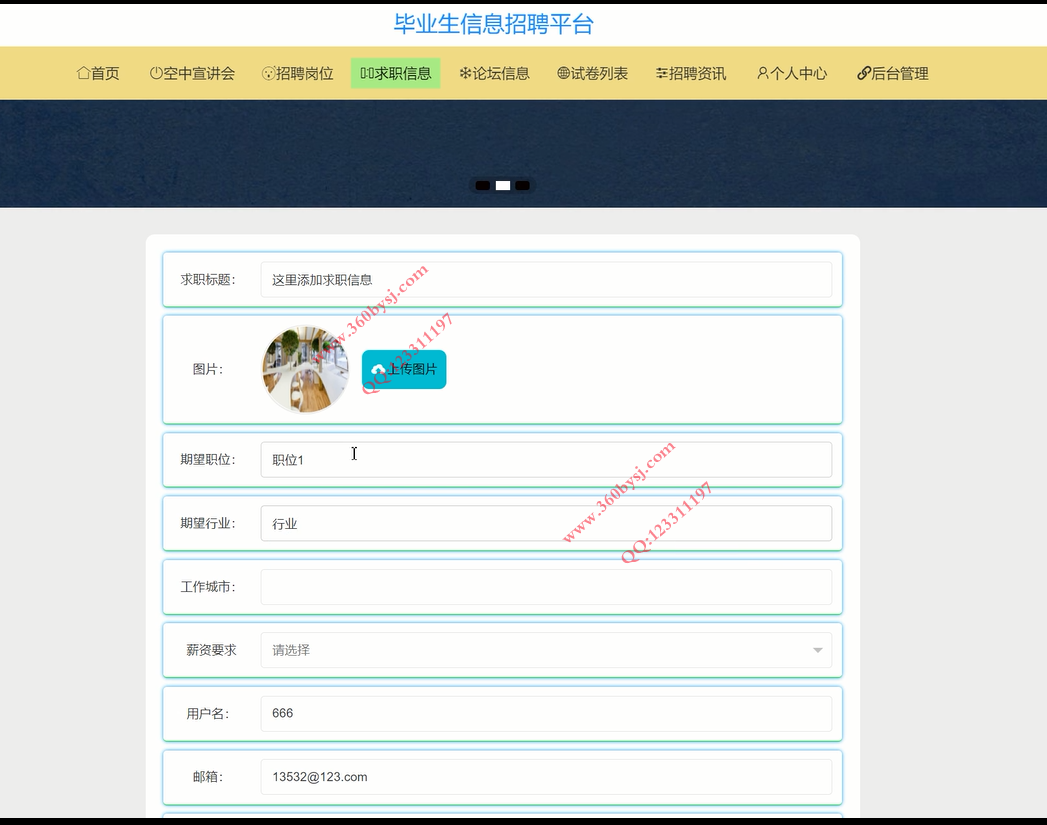Screen dimensions: 1047x825
Task: Click the arrow in 薪资要求 selector
Action: coord(817,650)
